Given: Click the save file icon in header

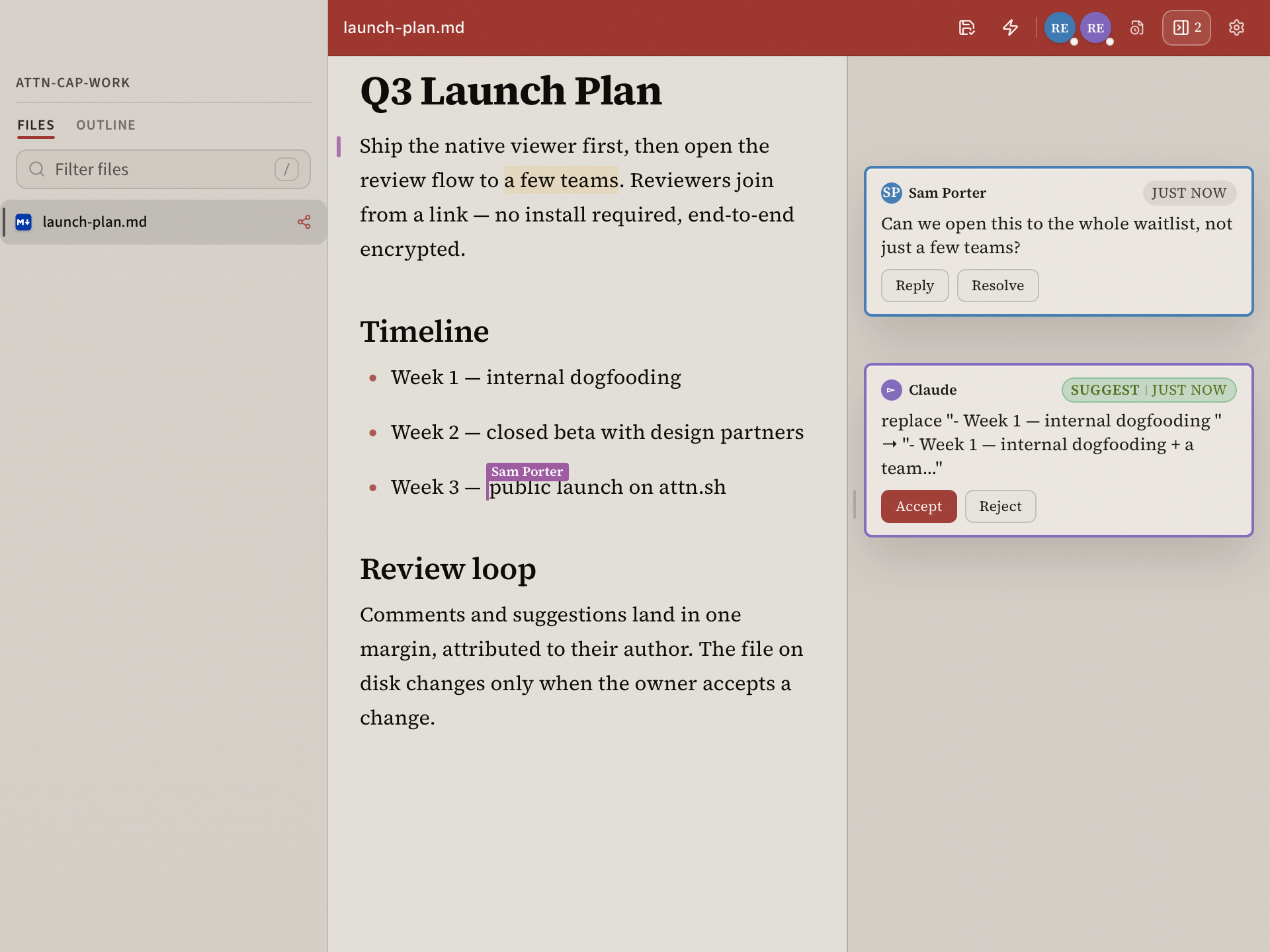Looking at the screenshot, I should click(966, 28).
